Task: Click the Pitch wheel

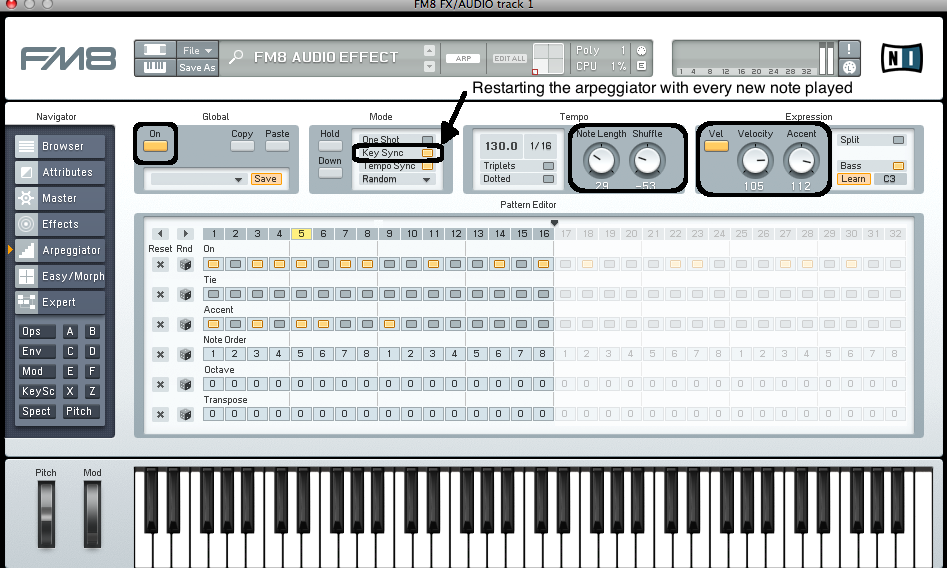Action: pos(46,515)
